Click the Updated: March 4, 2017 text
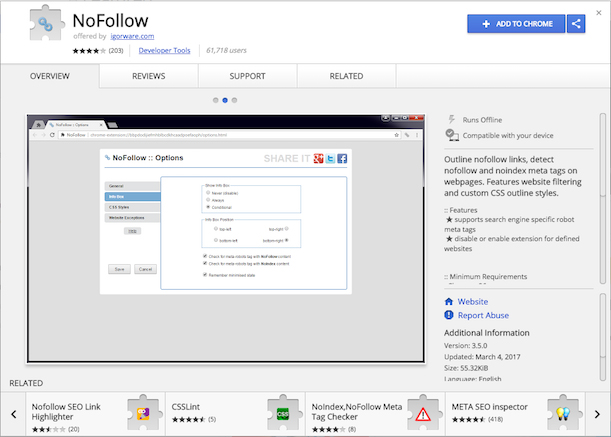Image resolution: width=611 pixels, height=437 pixels. pyautogui.click(x=482, y=357)
